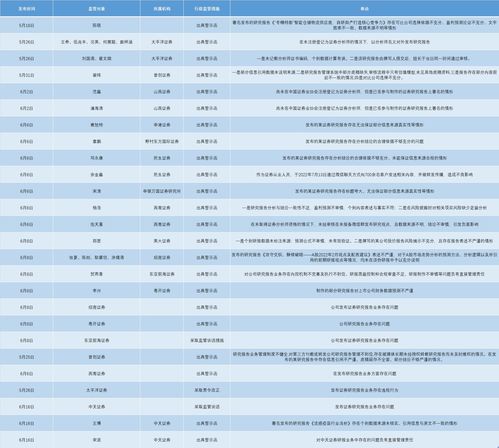This screenshot has width=499, height=448.
Task: Click 太平洋证券 in the 监管对象 column
Action: click(x=97, y=390)
